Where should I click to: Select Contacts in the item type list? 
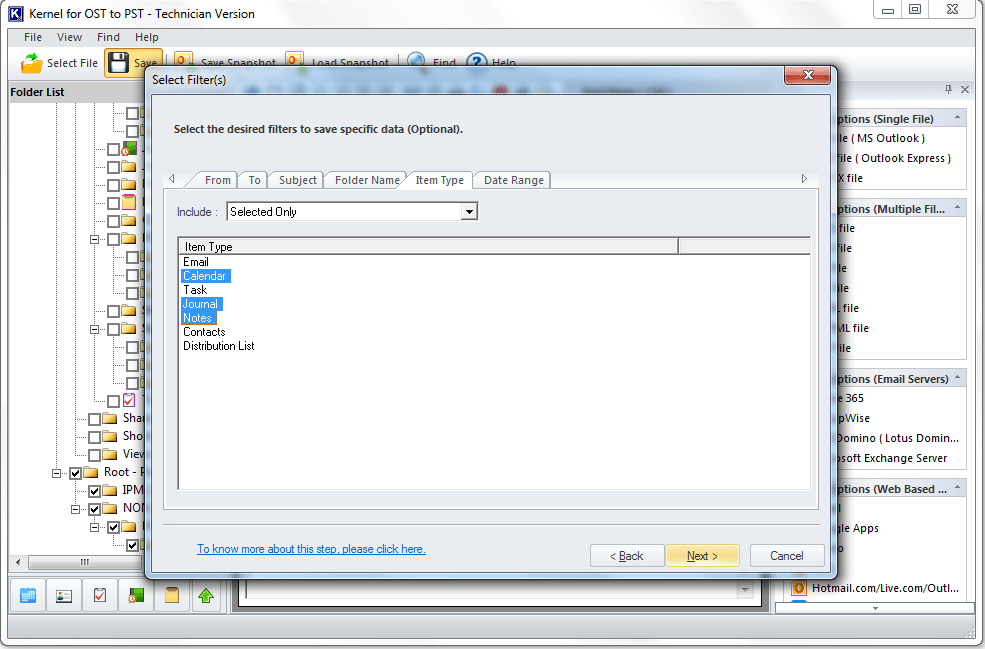point(204,332)
